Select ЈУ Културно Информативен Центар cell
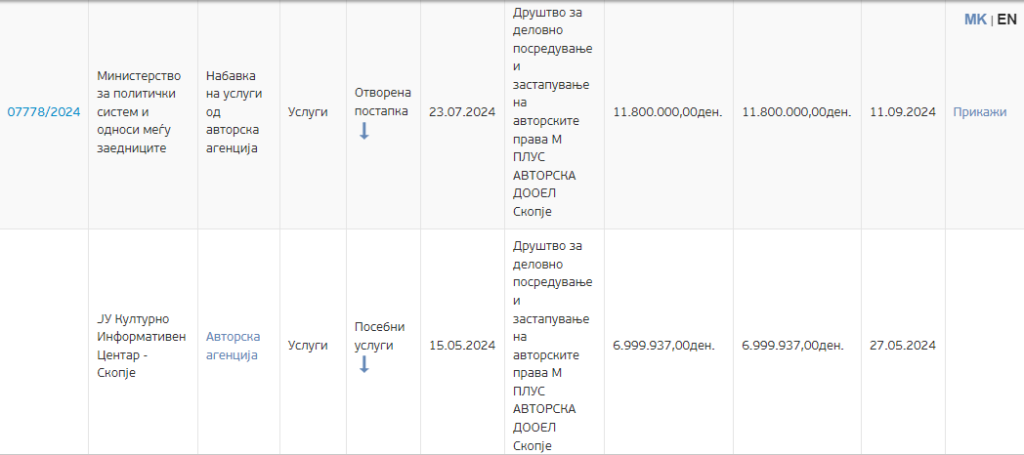The image size is (1024, 455). click(x=141, y=346)
